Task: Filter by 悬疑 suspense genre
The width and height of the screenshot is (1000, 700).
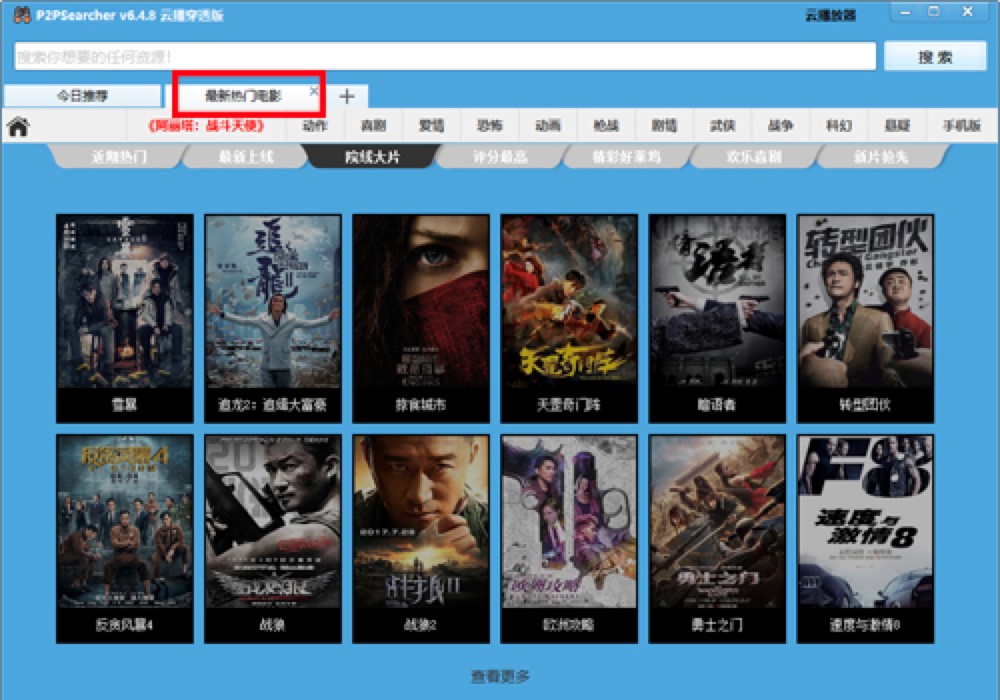Action: point(897,126)
